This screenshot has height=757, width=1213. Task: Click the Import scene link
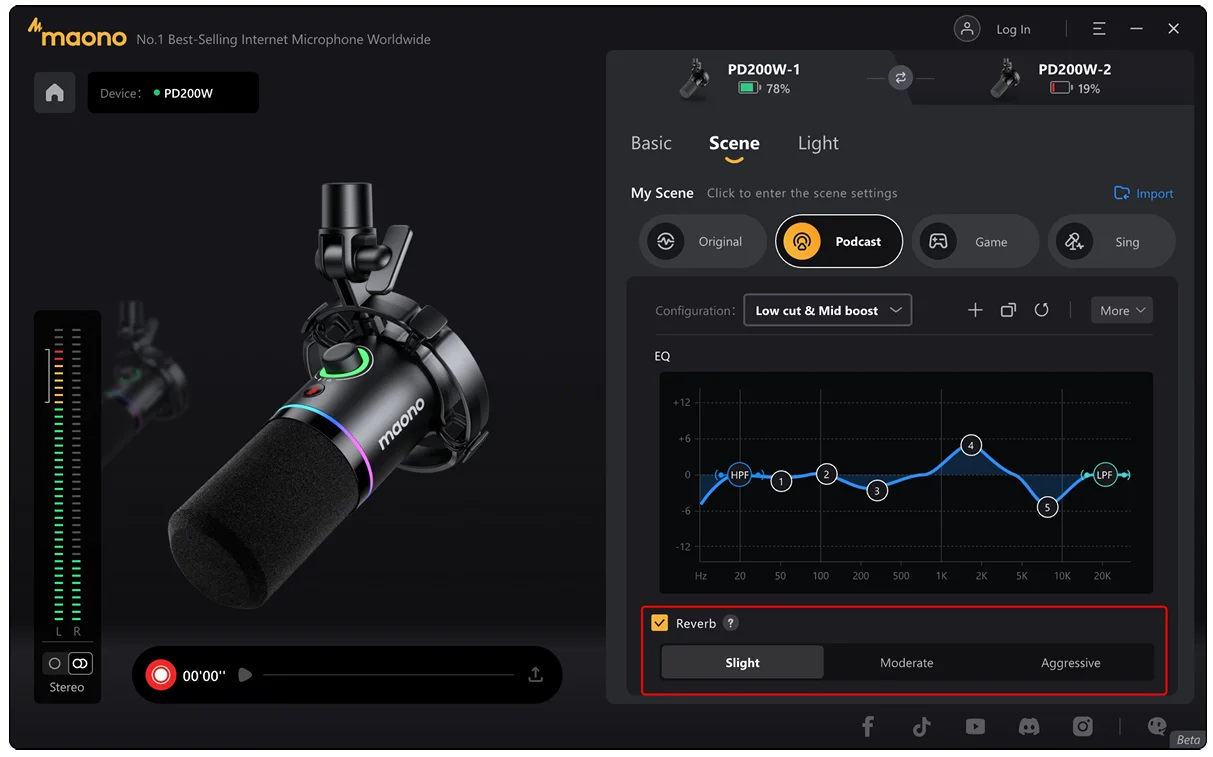pyautogui.click(x=1143, y=193)
